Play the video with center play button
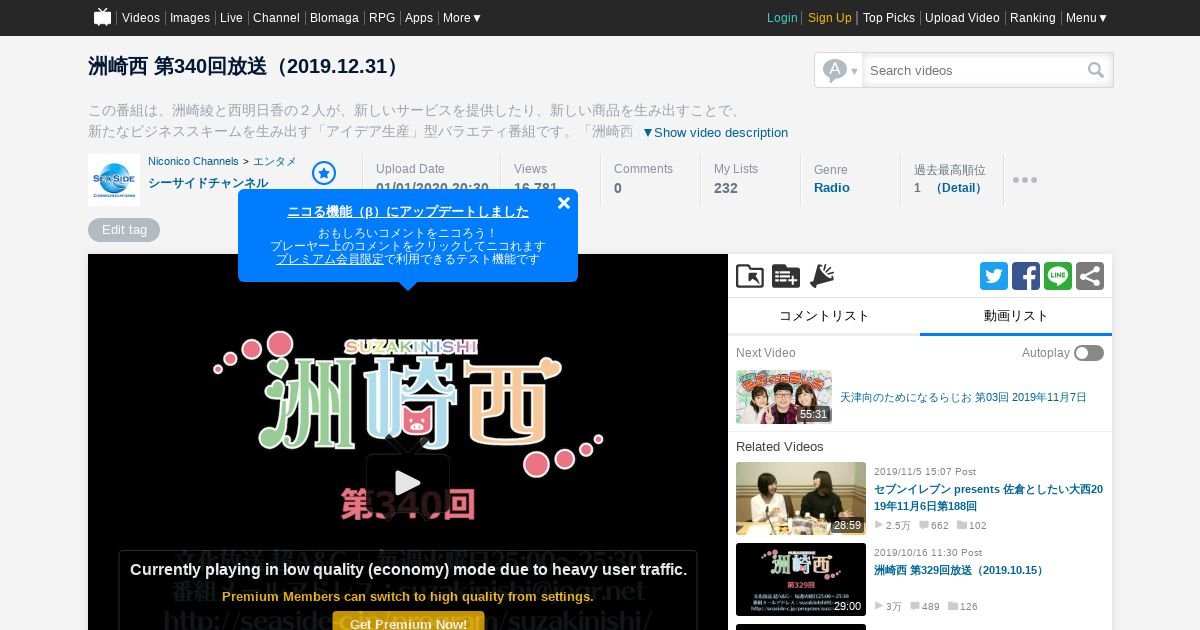This screenshot has width=1200, height=630. (408, 483)
